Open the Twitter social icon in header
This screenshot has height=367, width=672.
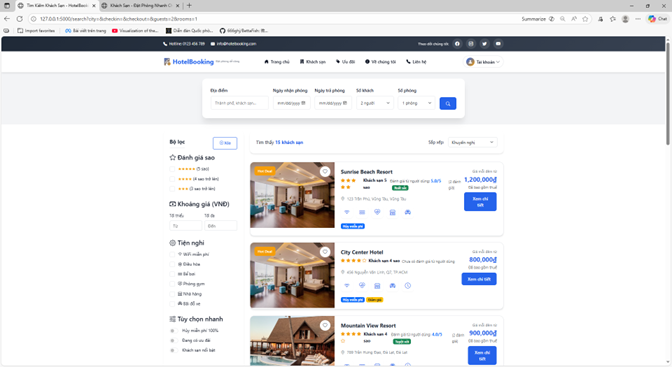484,44
